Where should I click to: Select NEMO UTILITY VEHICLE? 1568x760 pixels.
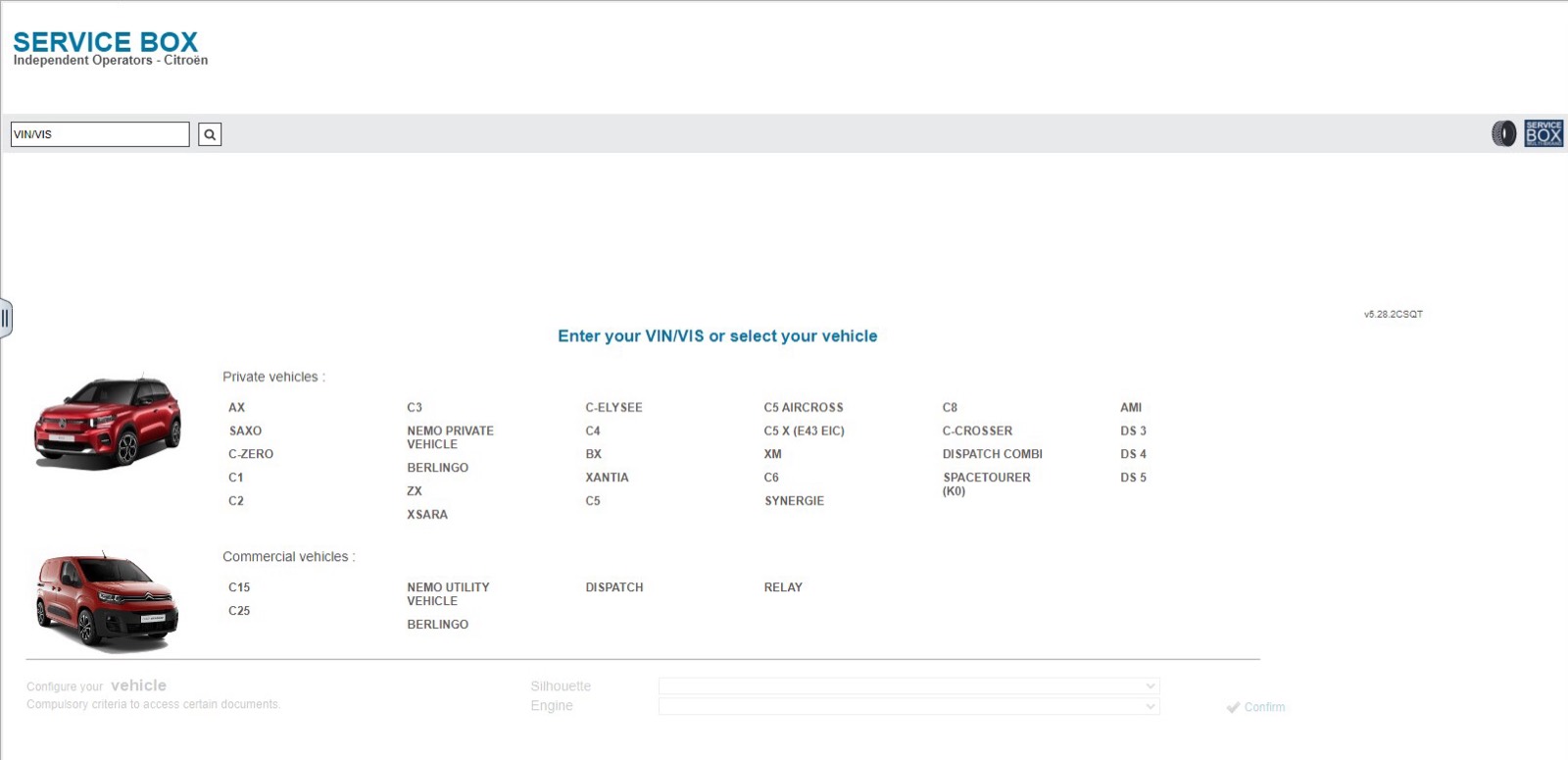point(448,594)
